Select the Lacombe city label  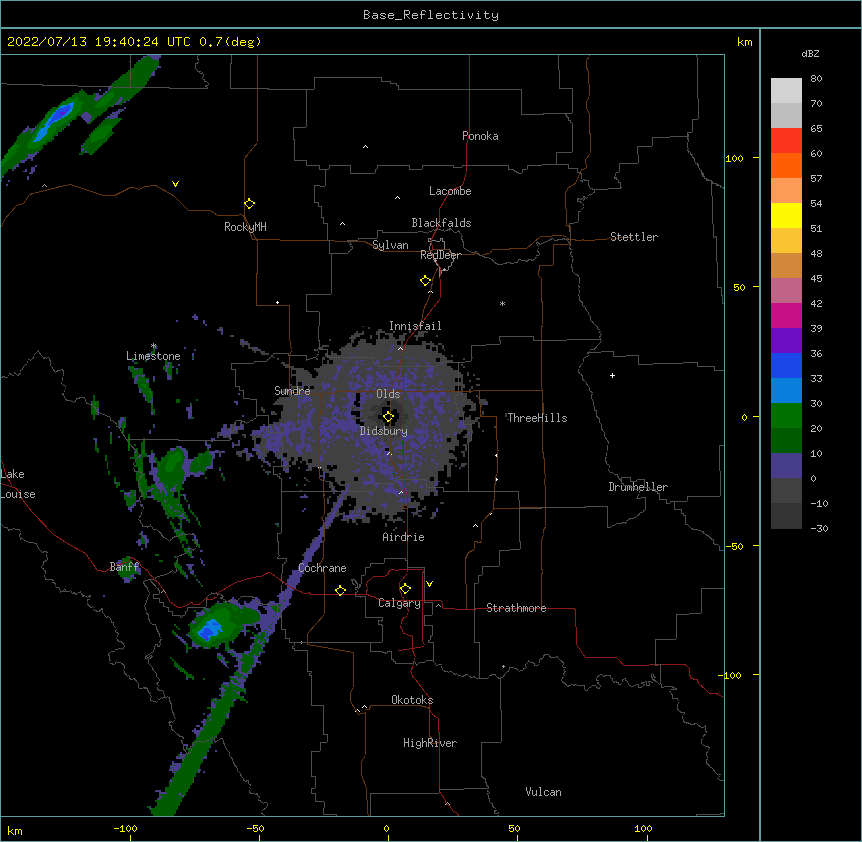click(x=450, y=191)
